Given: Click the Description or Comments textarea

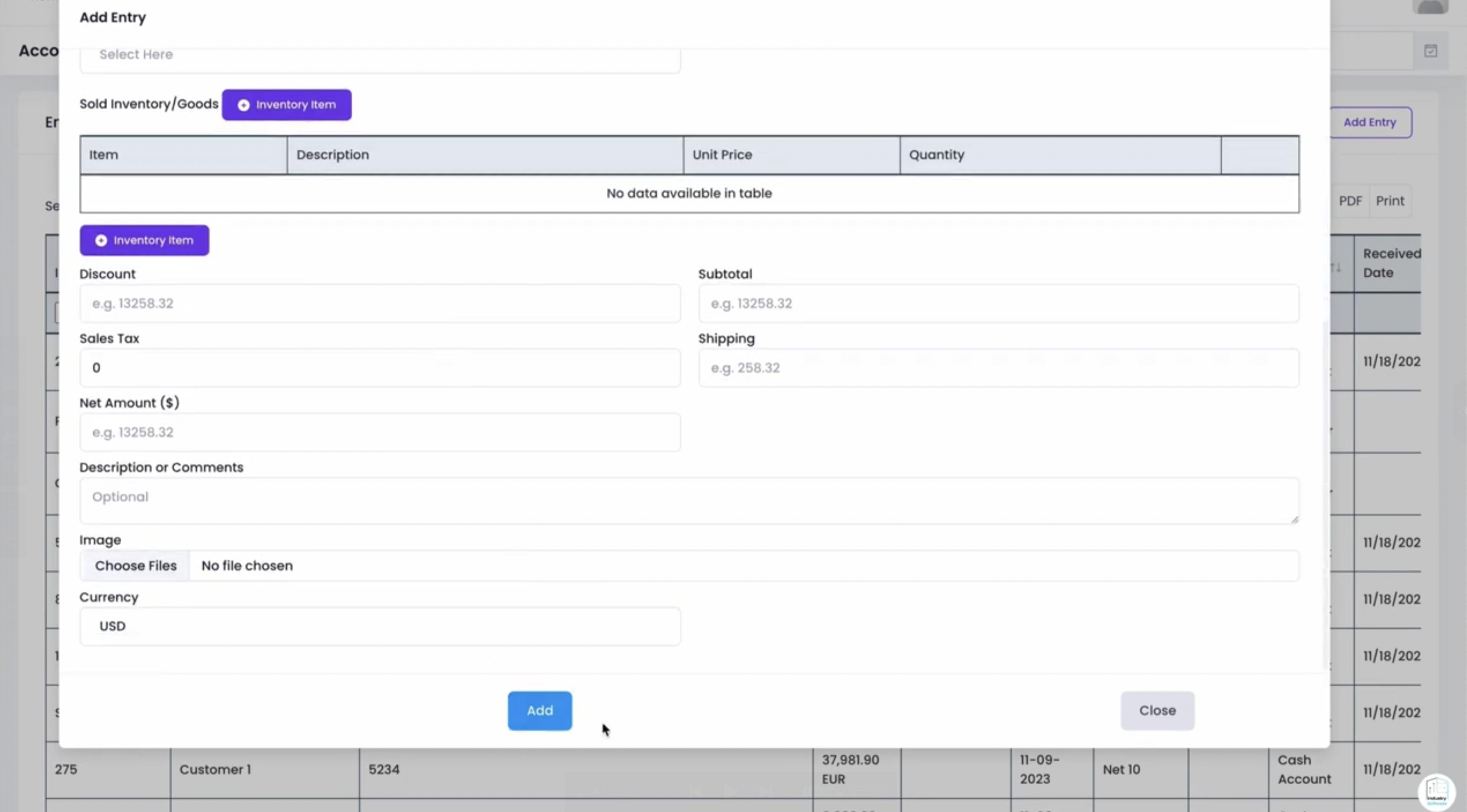Looking at the screenshot, I should [x=689, y=500].
